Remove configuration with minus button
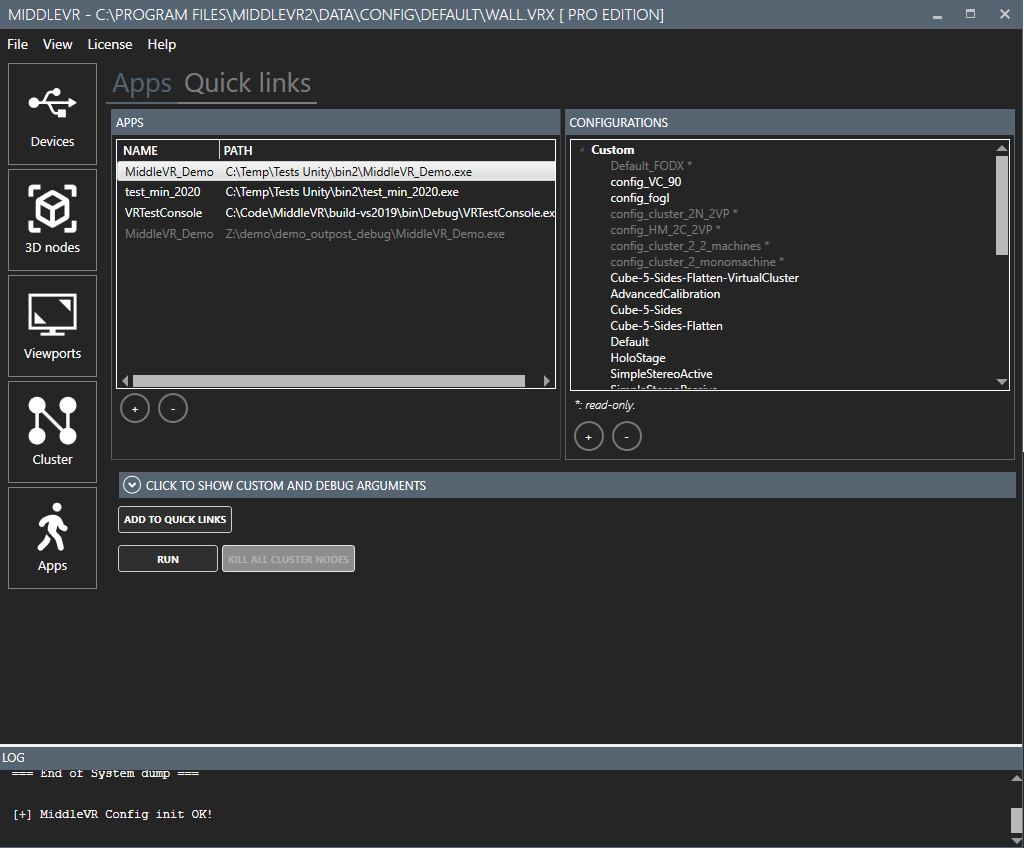This screenshot has width=1024, height=848. coord(626,437)
